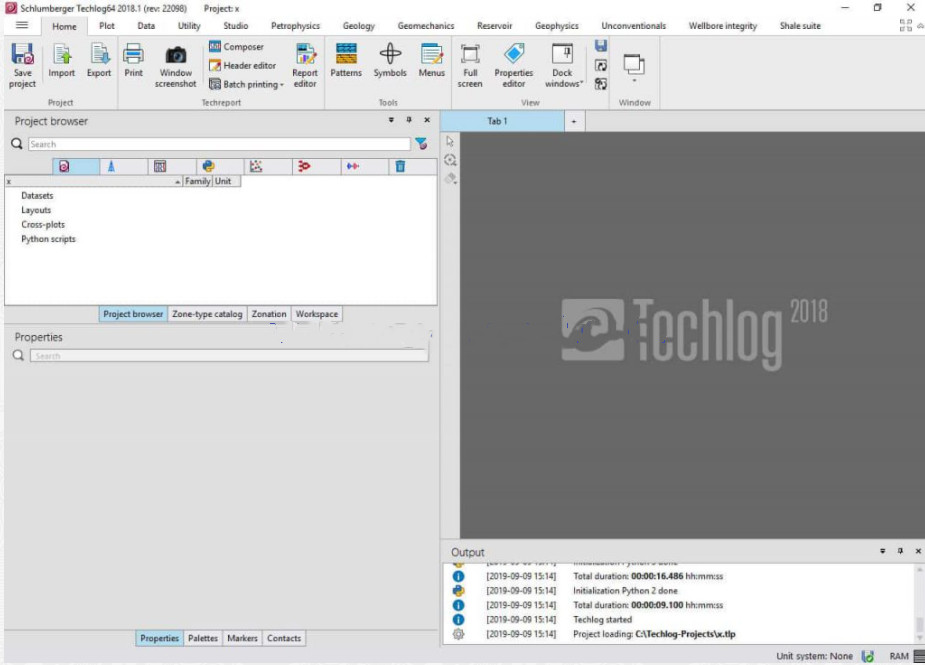Open the Unconventionals ribbon tab
Image resolution: width=925 pixels, height=665 pixels.
634,26
